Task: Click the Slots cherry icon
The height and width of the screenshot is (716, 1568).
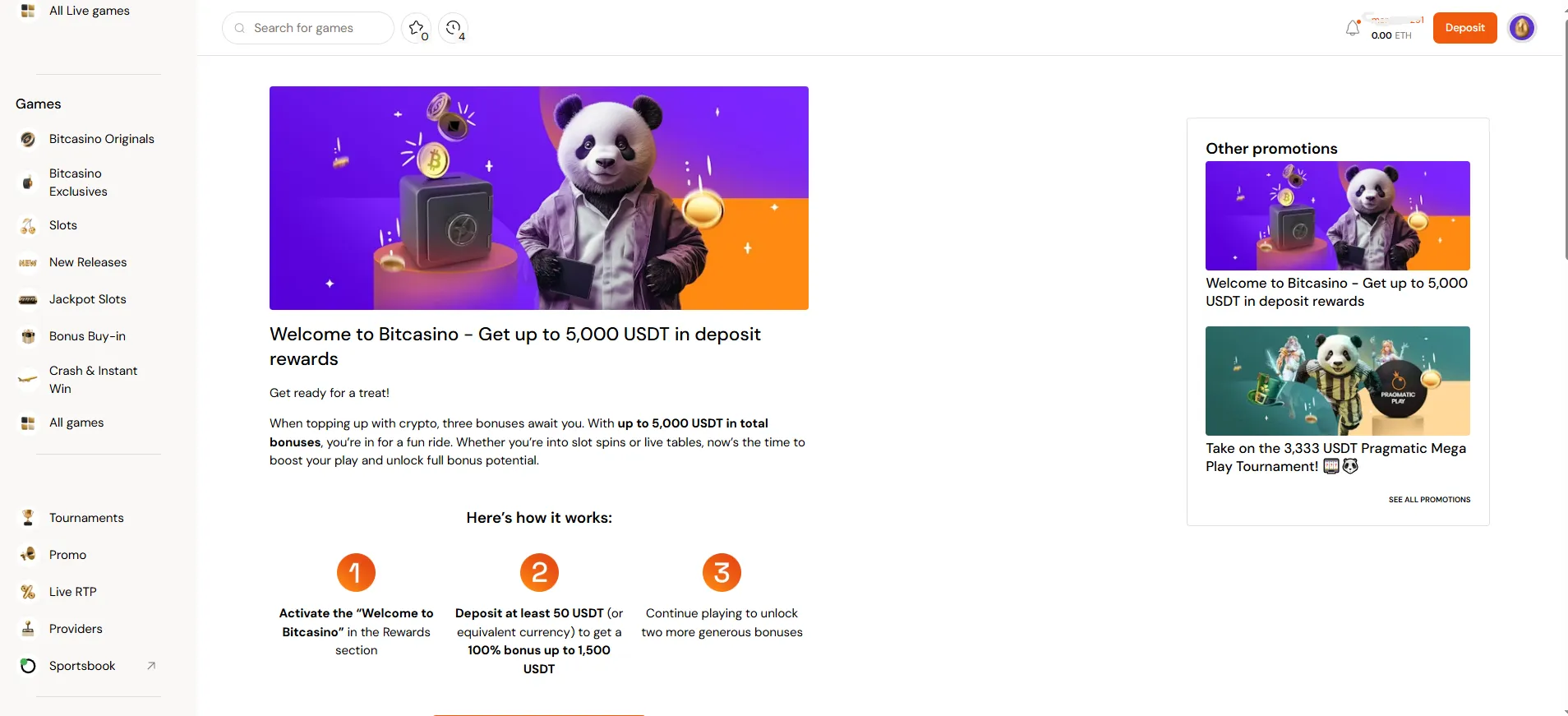Action: click(28, 225)
